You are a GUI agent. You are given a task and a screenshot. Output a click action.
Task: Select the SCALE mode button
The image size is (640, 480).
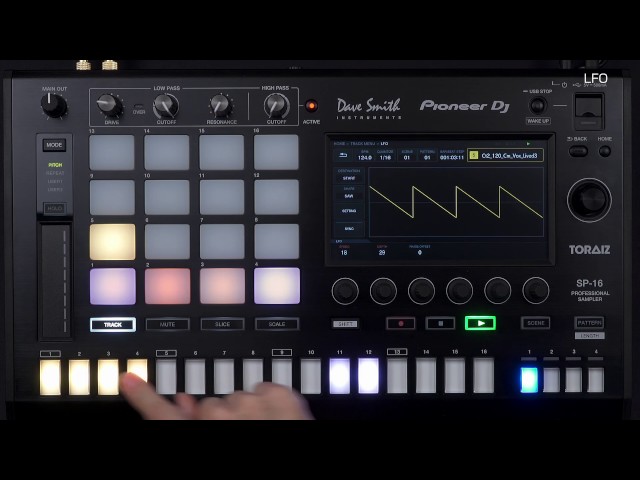(x=277, y=324)
